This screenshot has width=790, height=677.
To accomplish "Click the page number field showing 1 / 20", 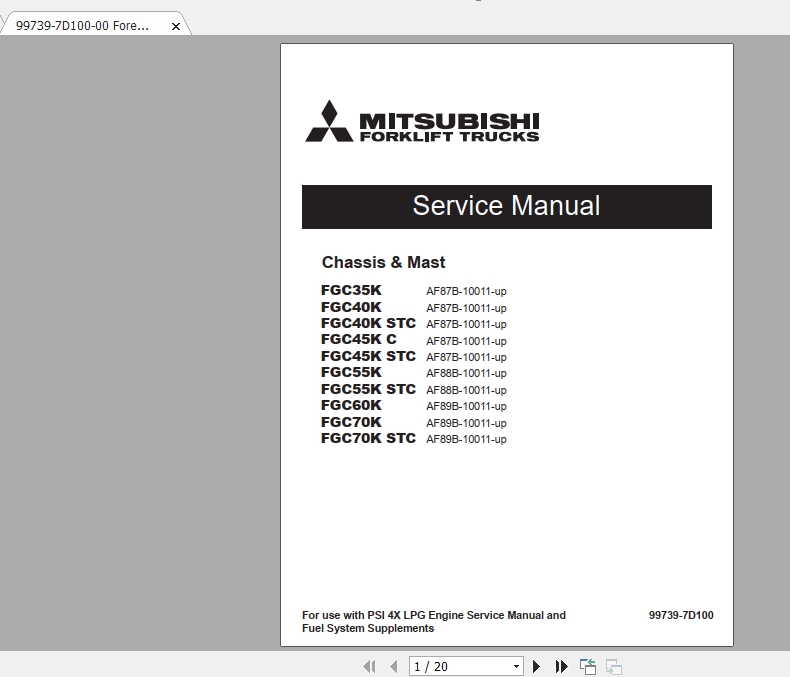I will [x=466, y=666].
